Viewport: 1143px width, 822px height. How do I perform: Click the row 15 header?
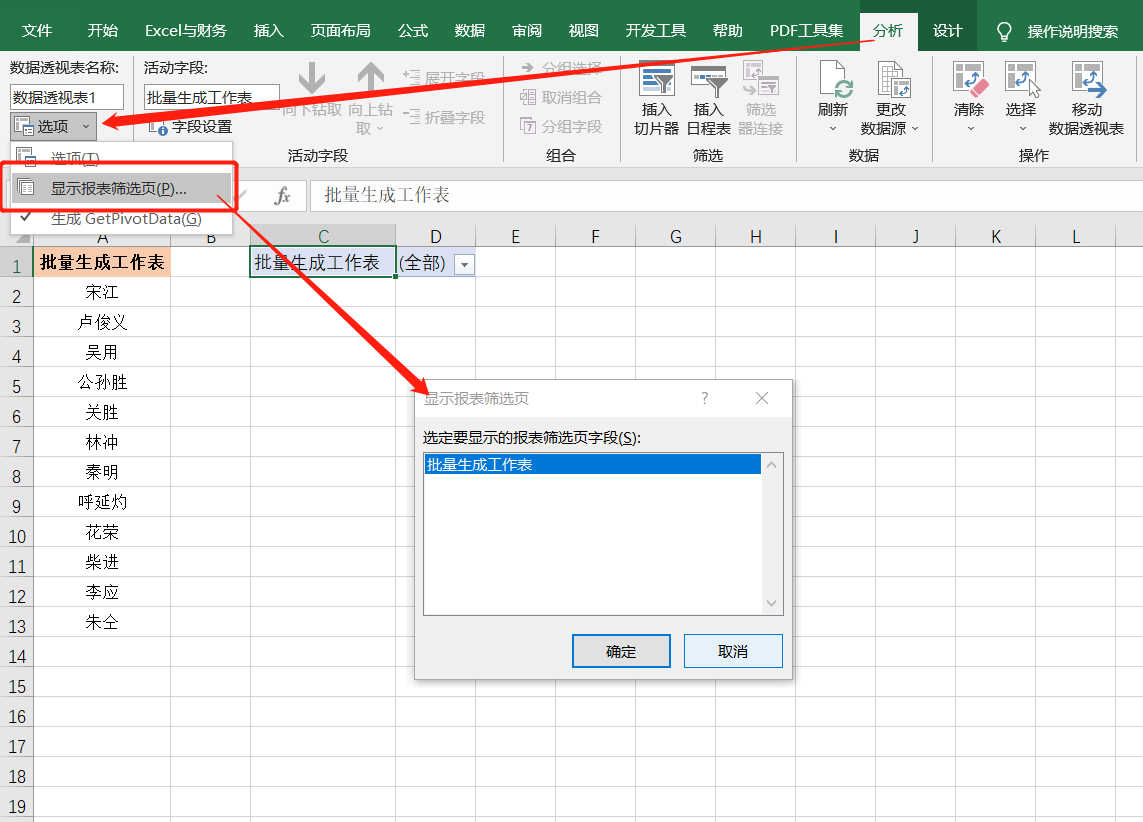pyautogui.click(x=17, y=686)
